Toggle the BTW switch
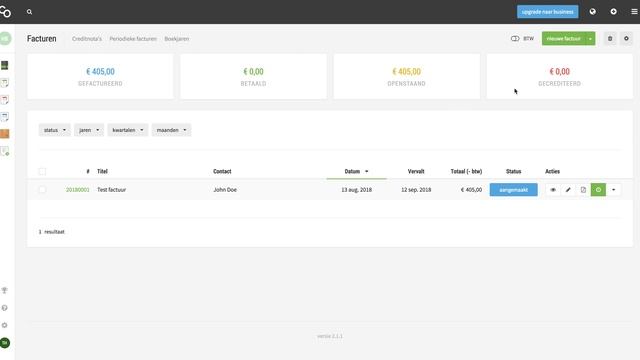 (x=515, y=39)
